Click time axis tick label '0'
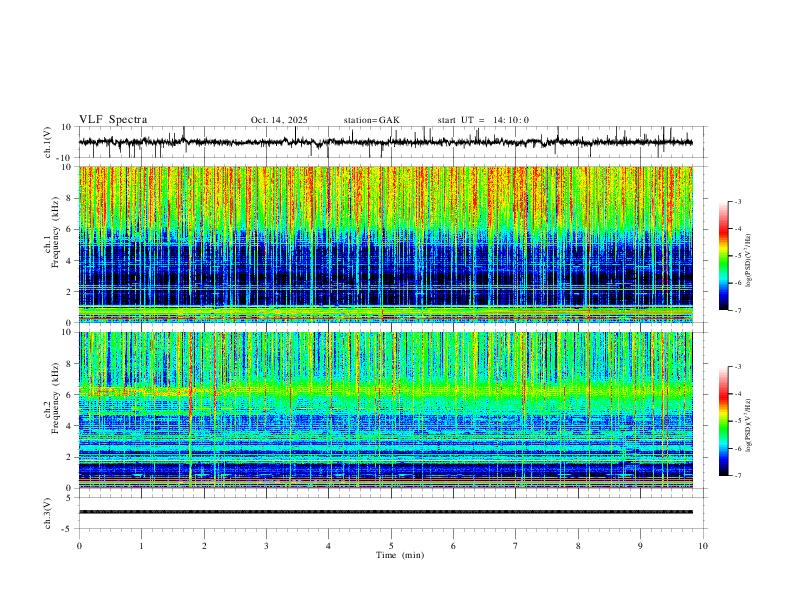Viewport: 792px width, 612px height. click(79, 546)
